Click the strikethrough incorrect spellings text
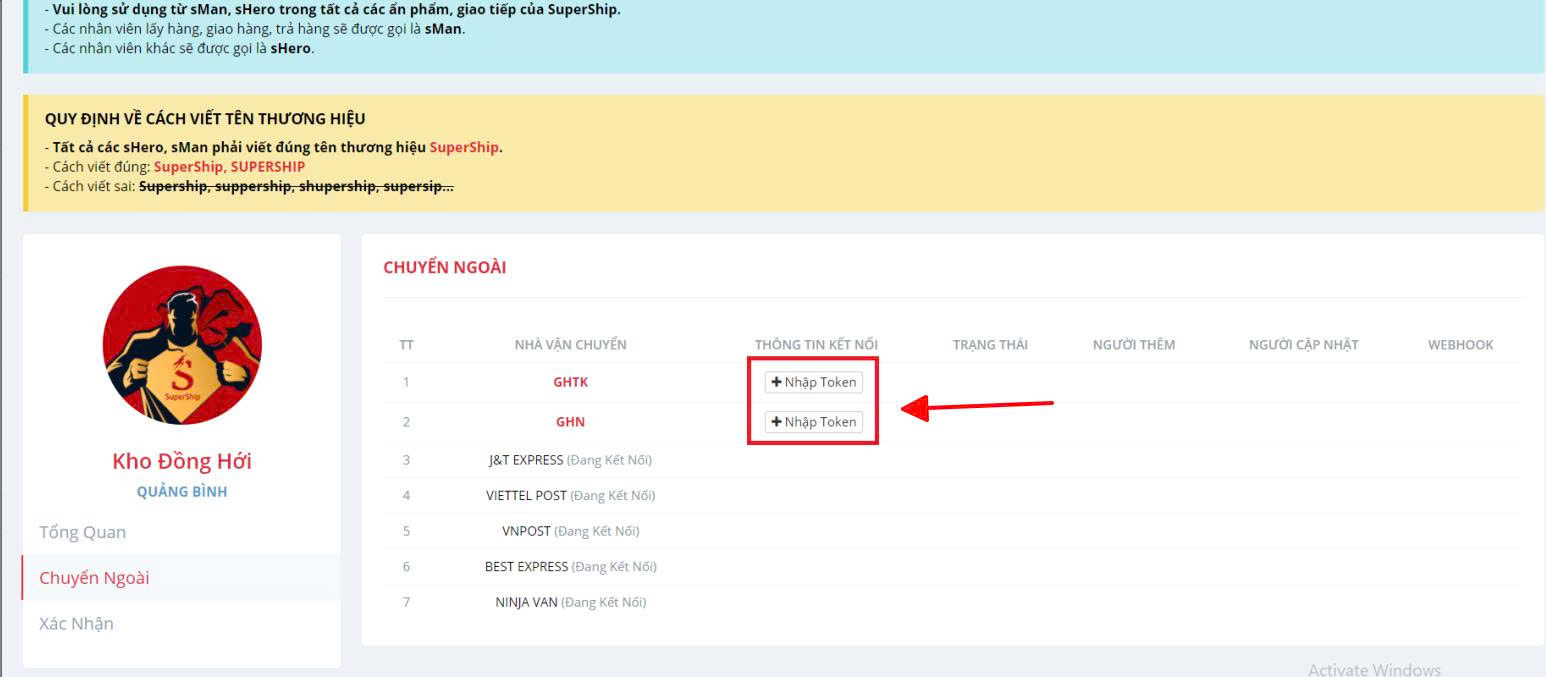Viewport: 1546px width, 677px height. [296, 186]
